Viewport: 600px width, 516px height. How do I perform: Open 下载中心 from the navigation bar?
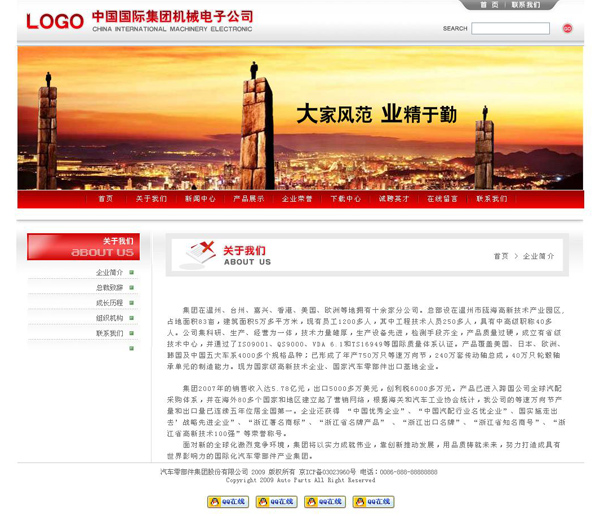click(346, 199)
